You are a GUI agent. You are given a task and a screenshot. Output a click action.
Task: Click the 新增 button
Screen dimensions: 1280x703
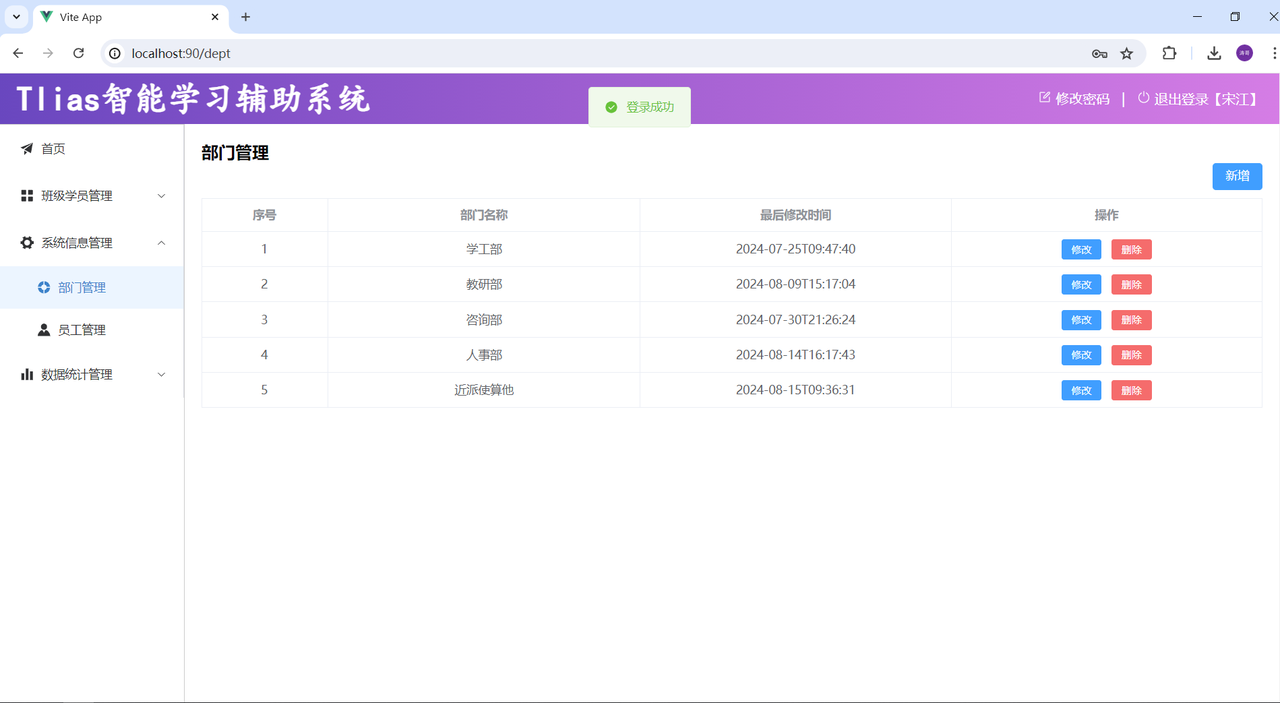pos(1236,175)
